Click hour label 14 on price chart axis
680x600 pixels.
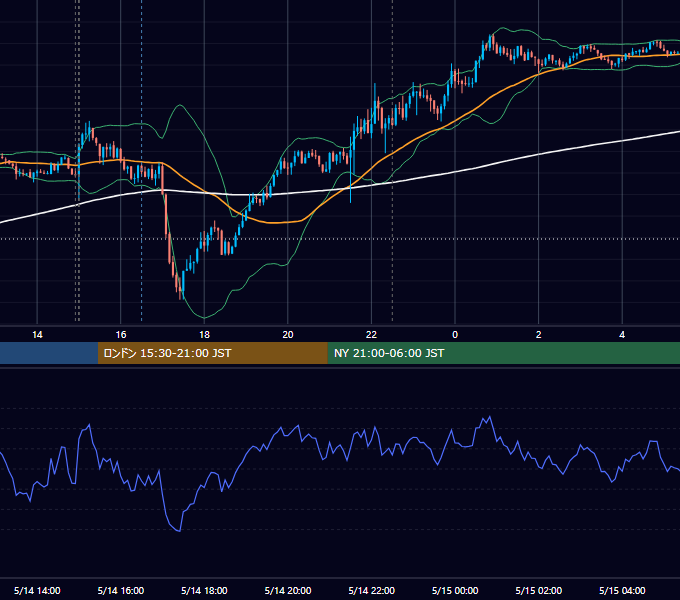click(x=37, y=335)
